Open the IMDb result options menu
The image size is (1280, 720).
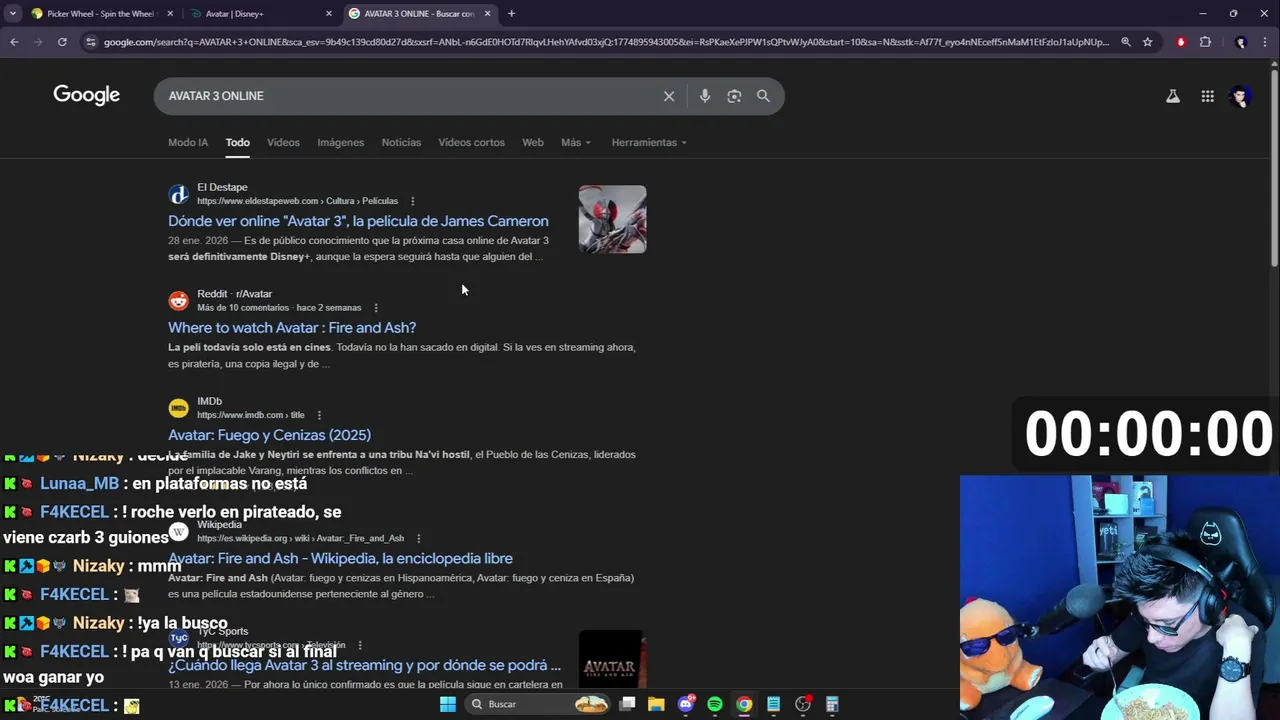319,415
